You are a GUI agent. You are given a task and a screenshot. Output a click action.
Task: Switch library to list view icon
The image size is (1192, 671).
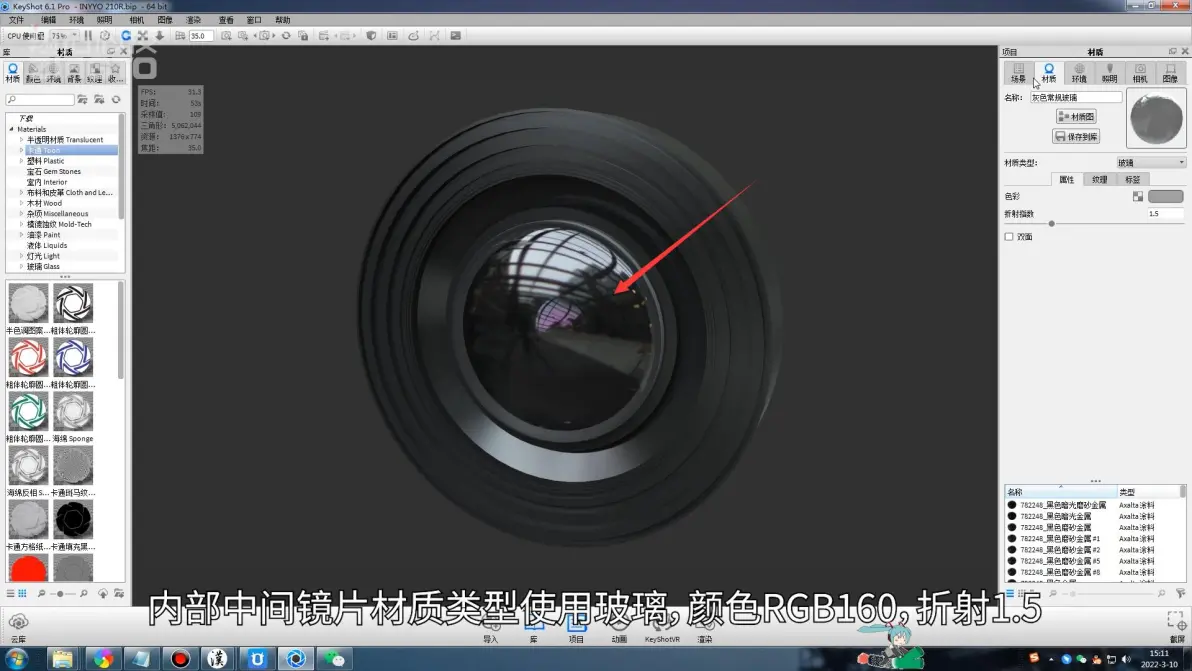(10, 593)
